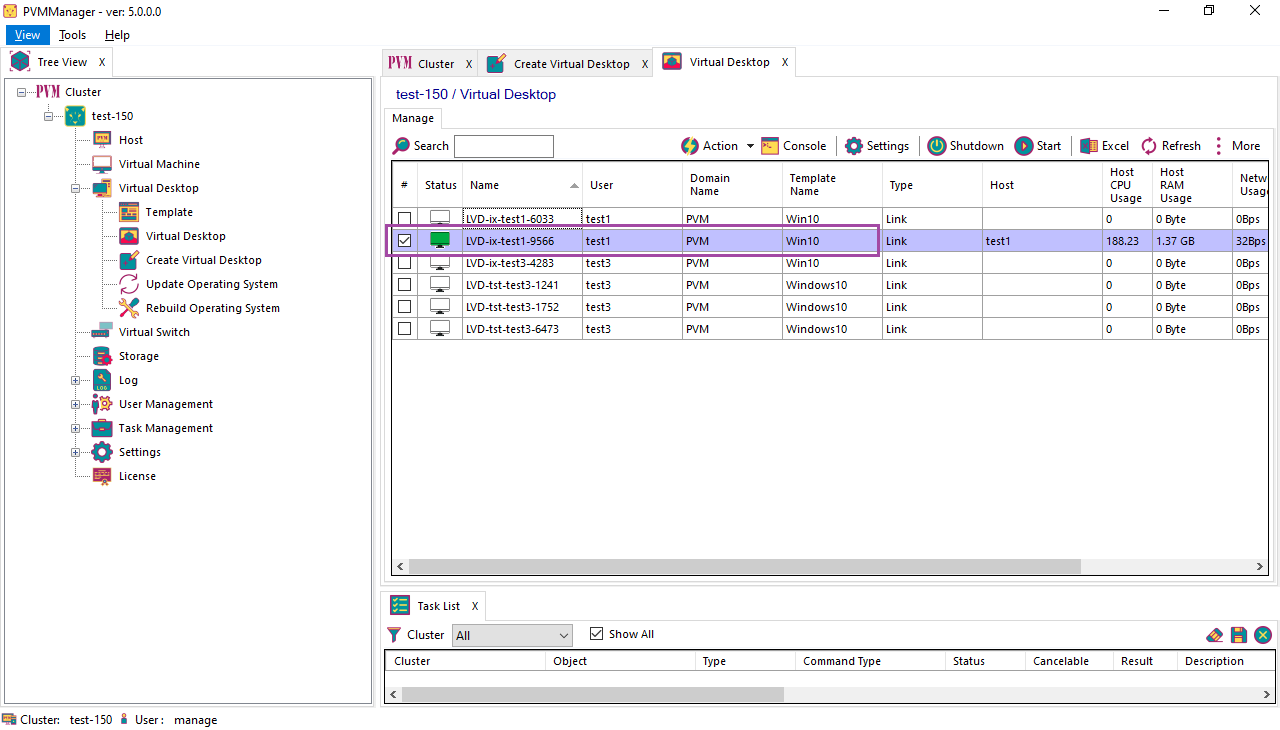
Task: Select the Virtual Machine tree icon
Action: [102, 164]
